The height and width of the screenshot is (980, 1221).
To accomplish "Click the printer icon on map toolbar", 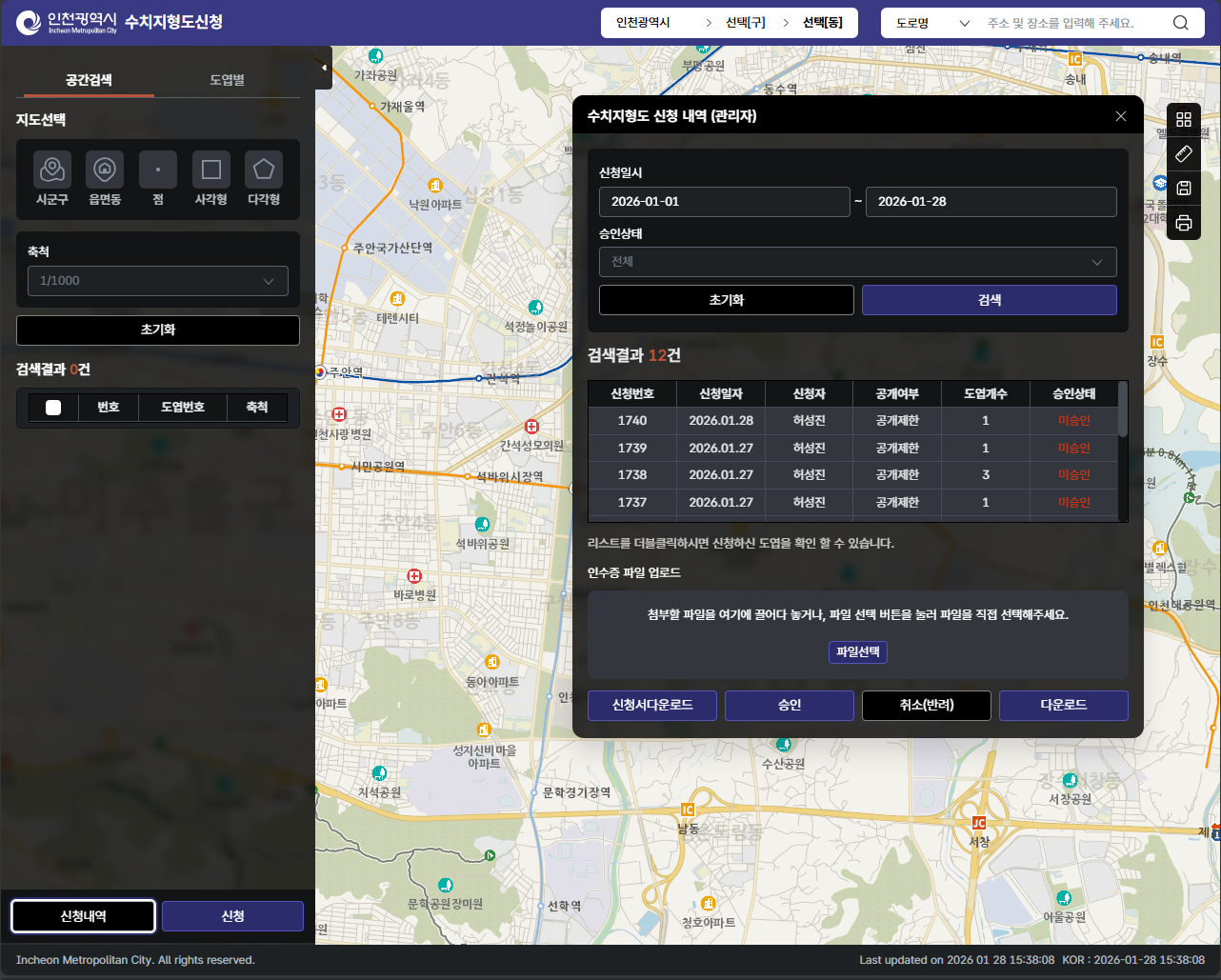I will click(1184, 223).
